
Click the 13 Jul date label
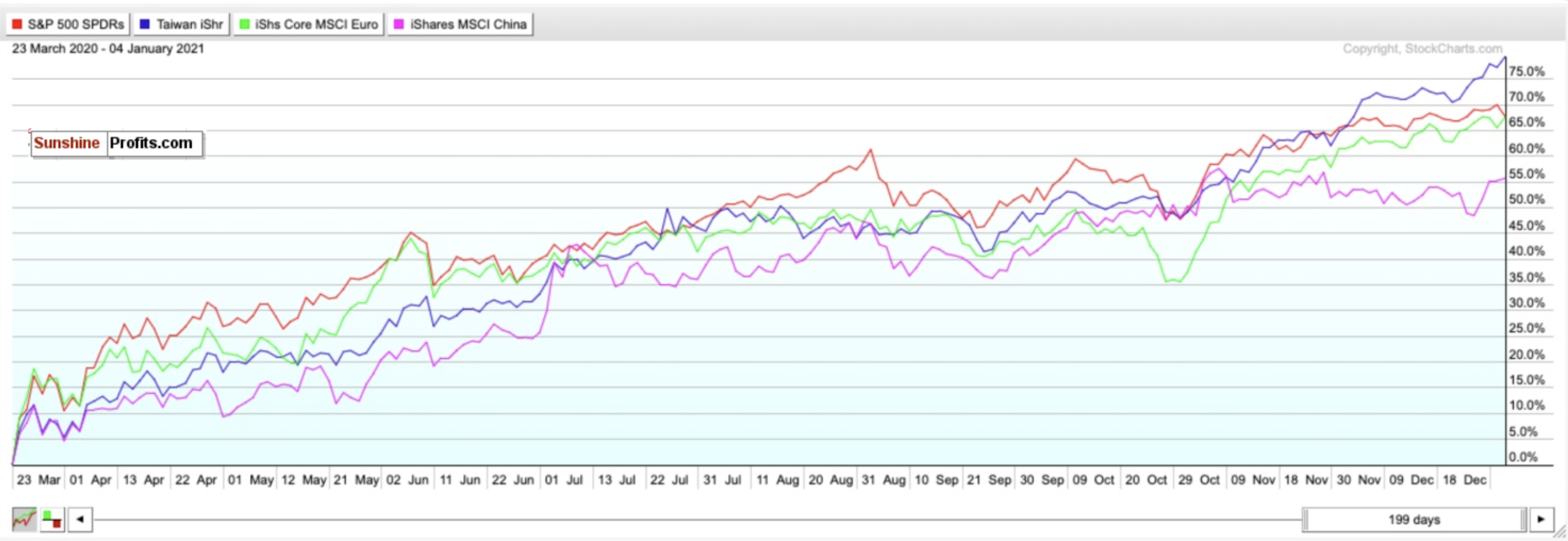(x=617, y=480)
